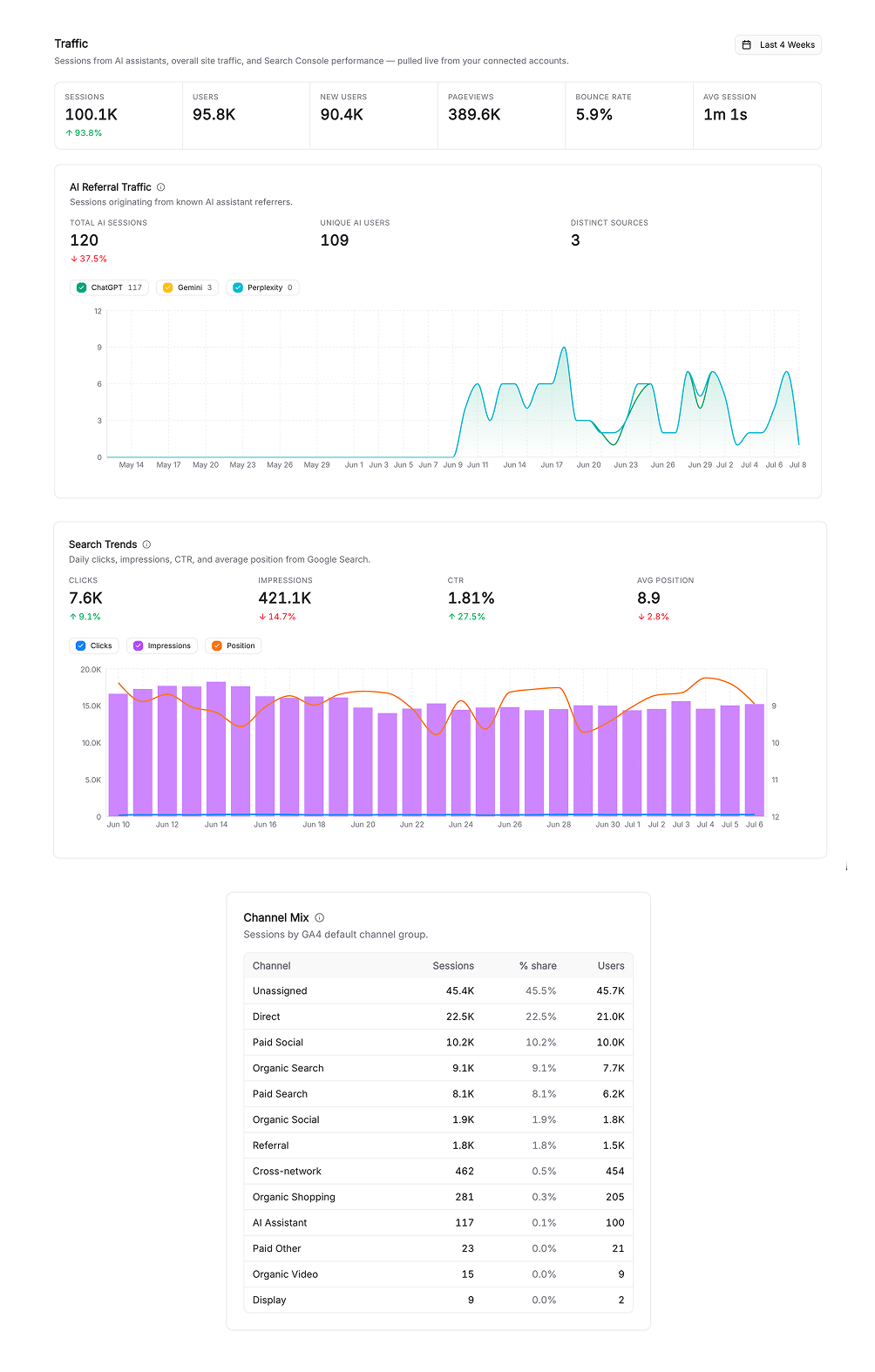875x1372 pixels.
Task: Select the Paid Search channel row
Action: coord(438,1094)
